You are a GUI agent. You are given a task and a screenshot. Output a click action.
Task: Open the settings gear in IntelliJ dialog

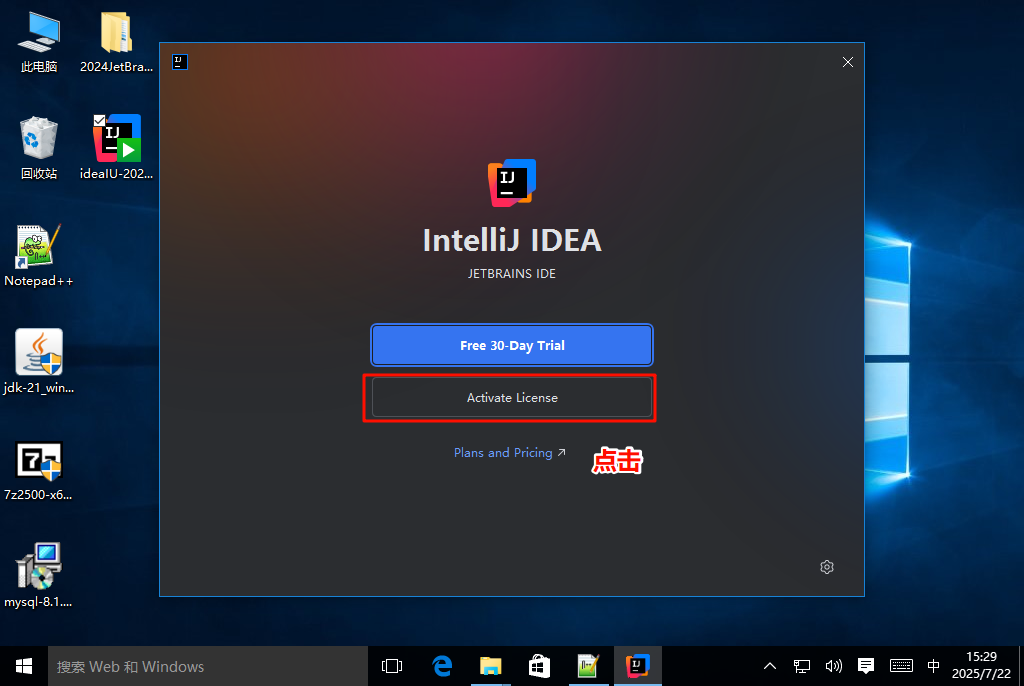coord(827,567)
